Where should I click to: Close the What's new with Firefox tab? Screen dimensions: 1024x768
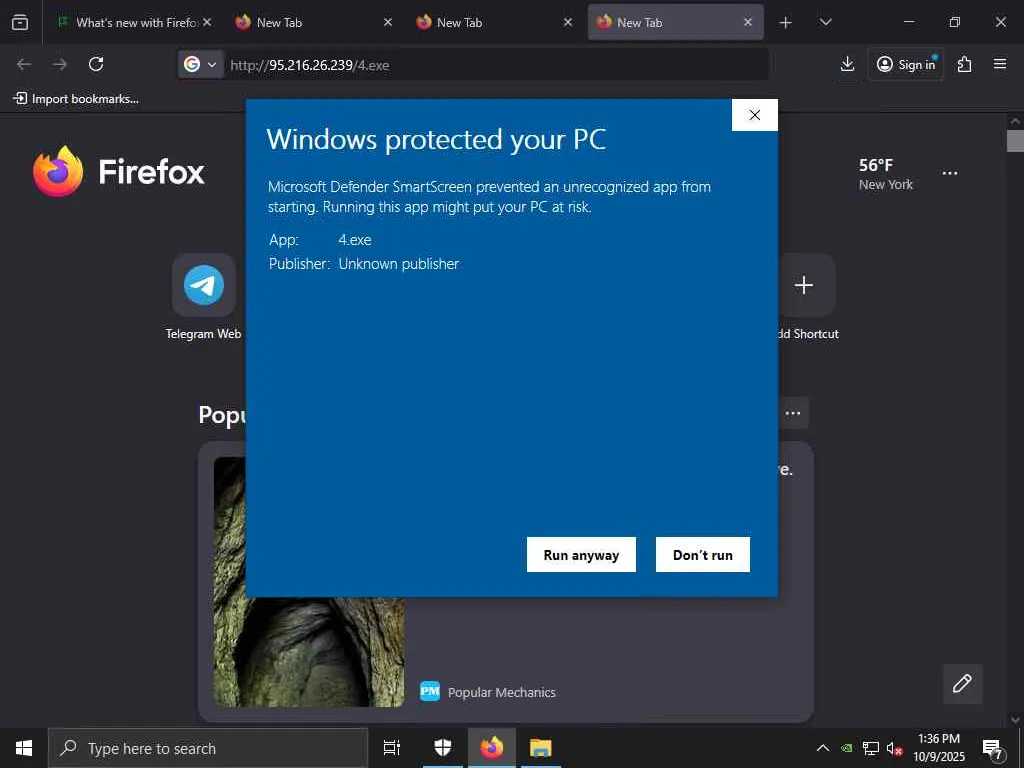[207, 22]
